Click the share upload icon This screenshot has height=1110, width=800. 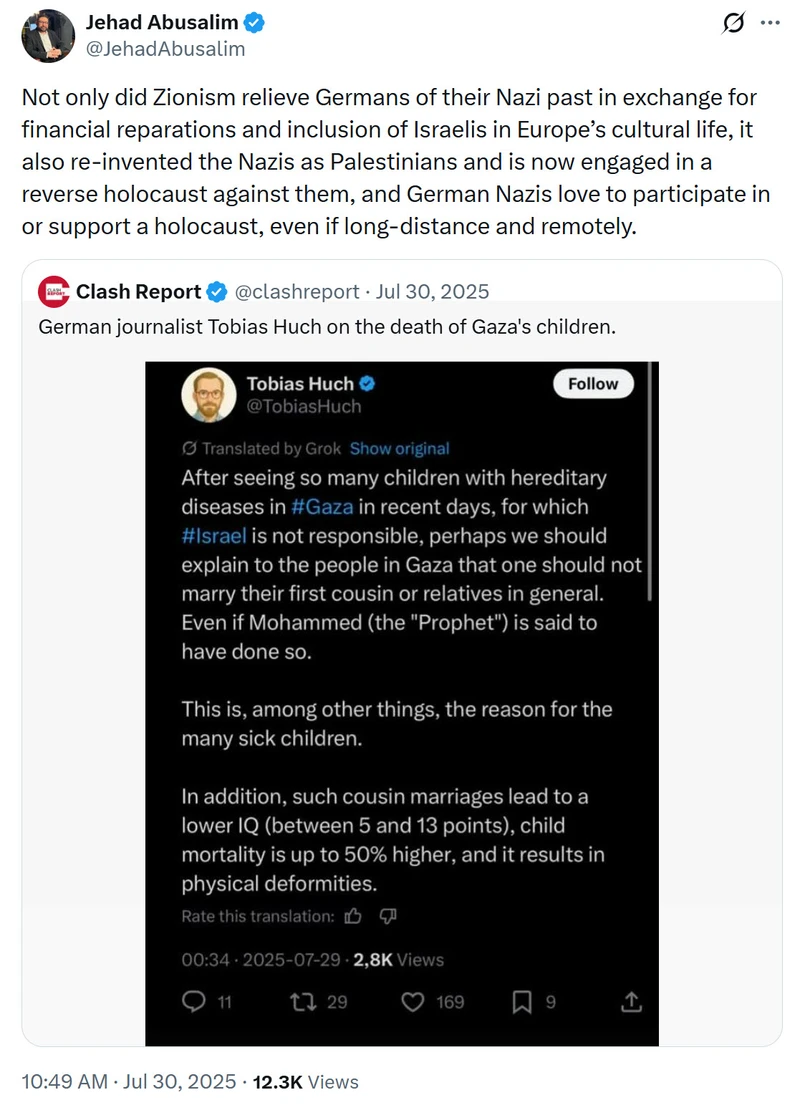(632, 1002)
